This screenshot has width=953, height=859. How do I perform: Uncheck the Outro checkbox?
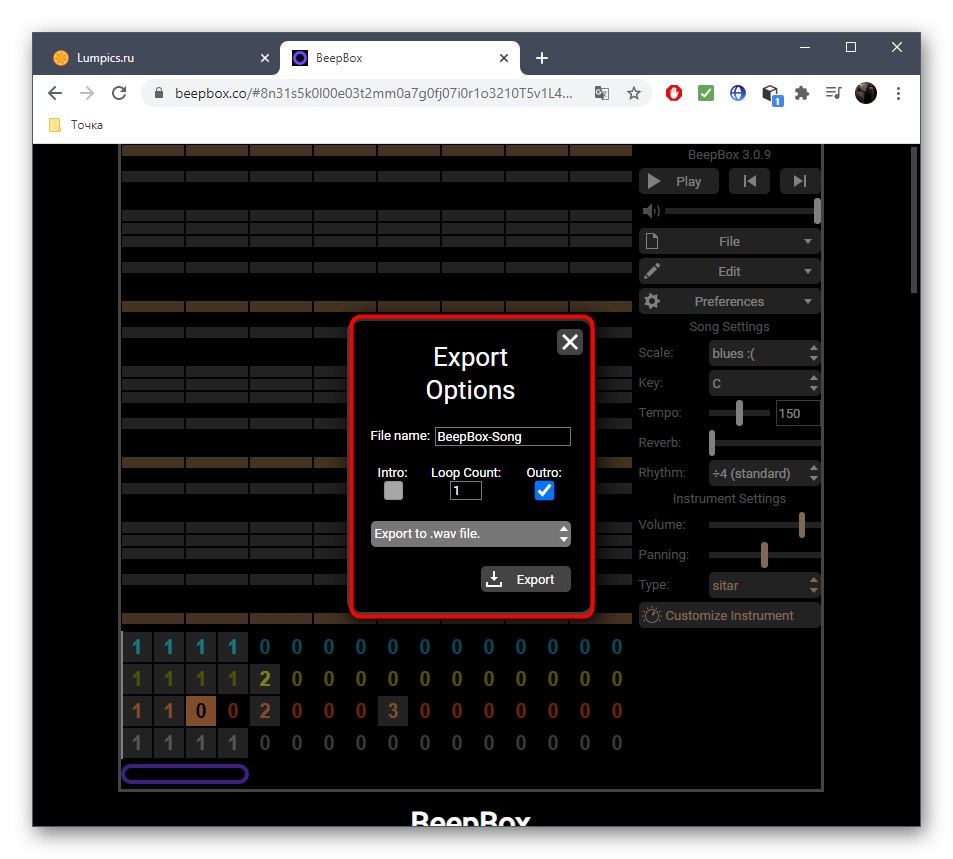coord(544,490)
